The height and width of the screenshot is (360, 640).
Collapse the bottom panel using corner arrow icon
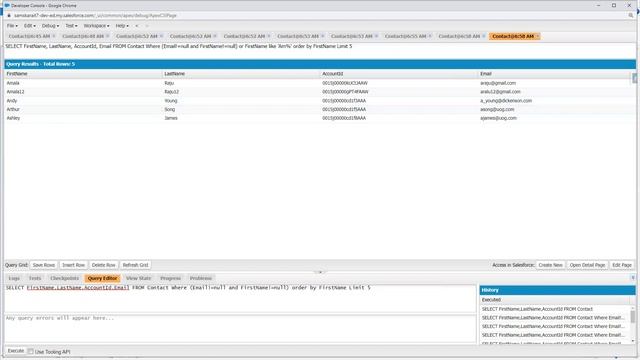pos(633,278)
